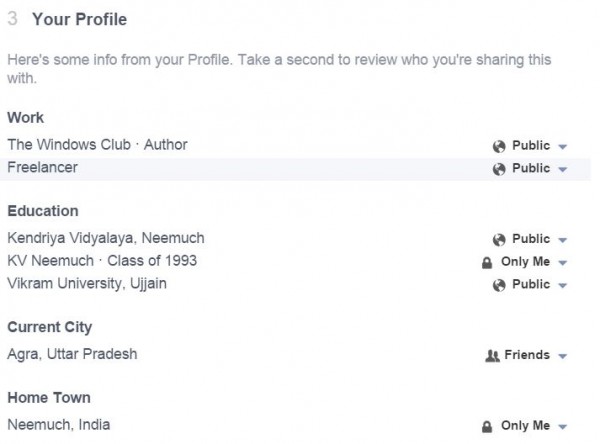Expand privacy arrow on the Freelancer row
The image size is (600, 444).
pyautogui.click(x=562, y=169)
